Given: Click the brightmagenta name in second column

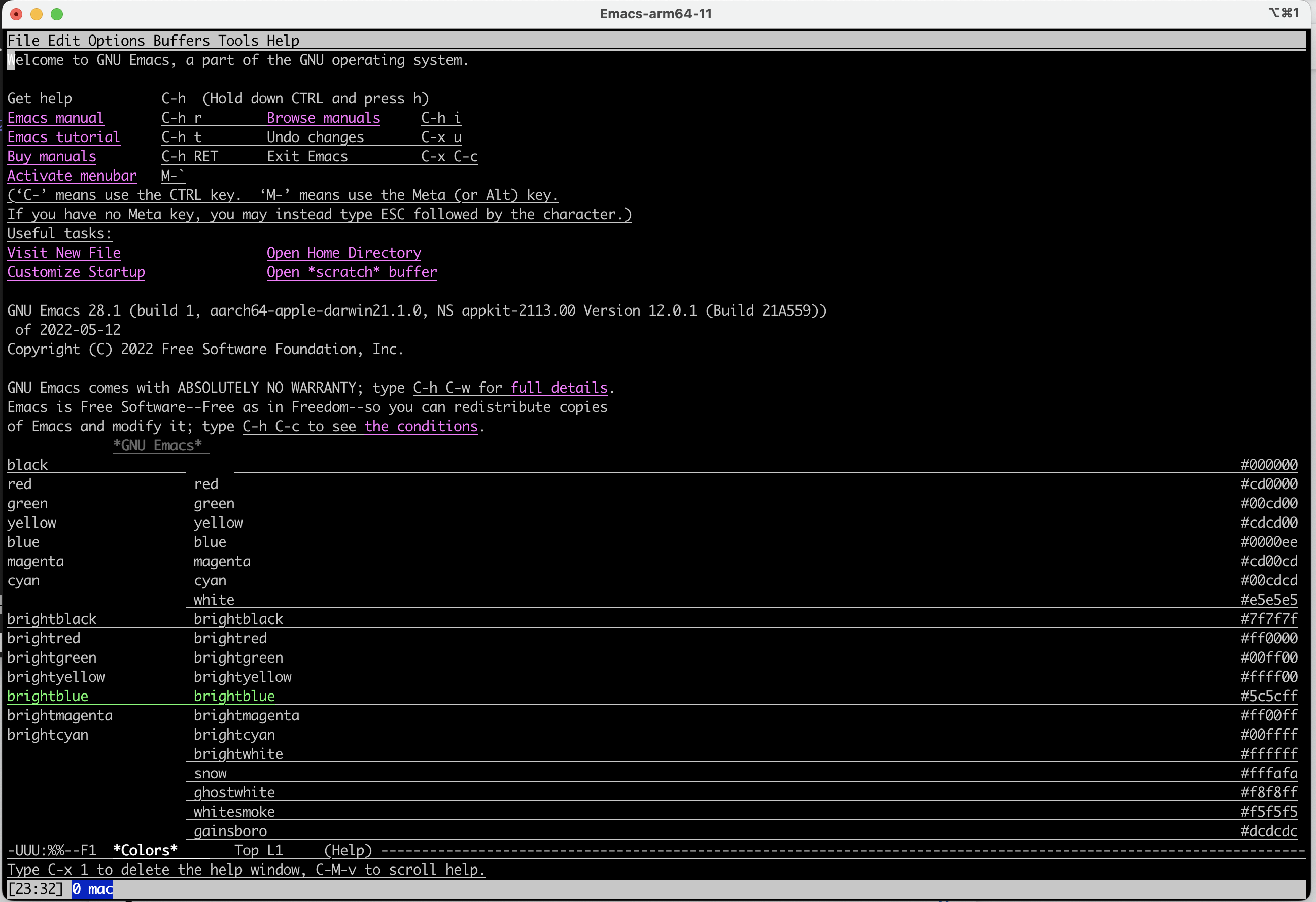Looking at the screenshot, I should click(x=247, y=715).
